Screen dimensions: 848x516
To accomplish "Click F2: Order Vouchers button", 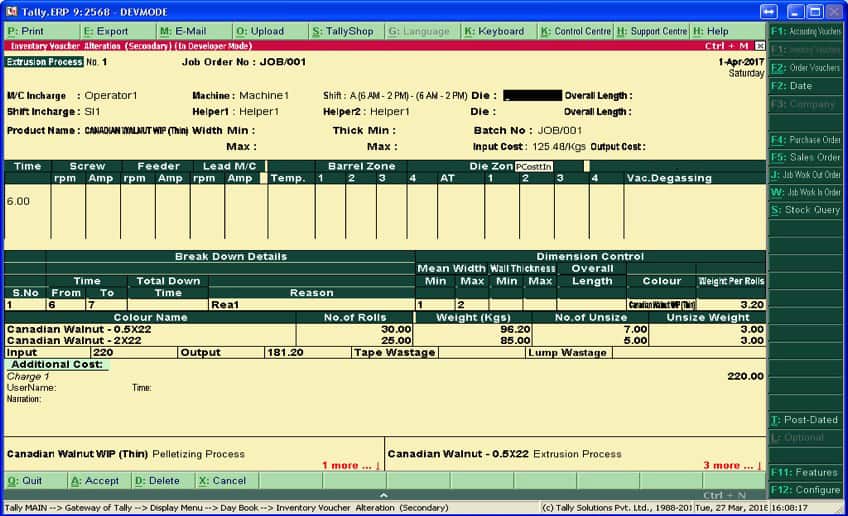I will (806, 68).
